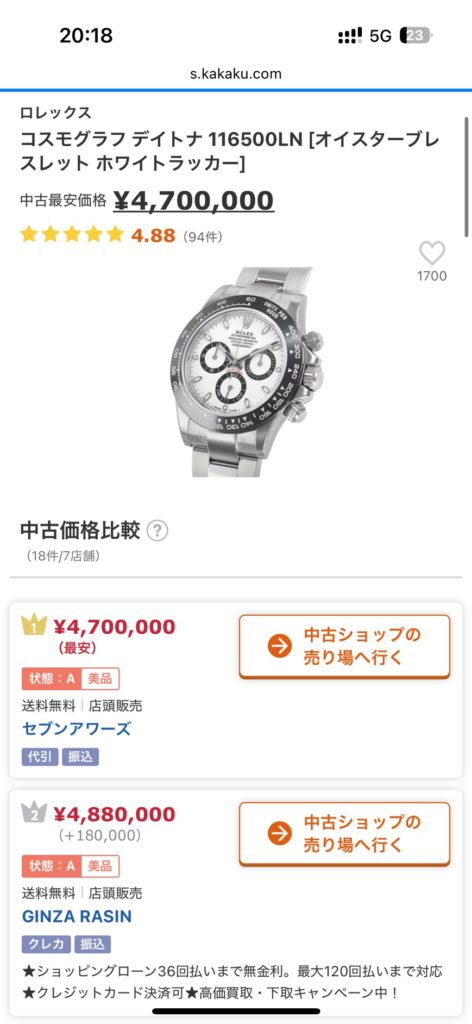Tap the silver crown rank 2 icon
This screenshot has height=1024, width=472.
(34, 812)
